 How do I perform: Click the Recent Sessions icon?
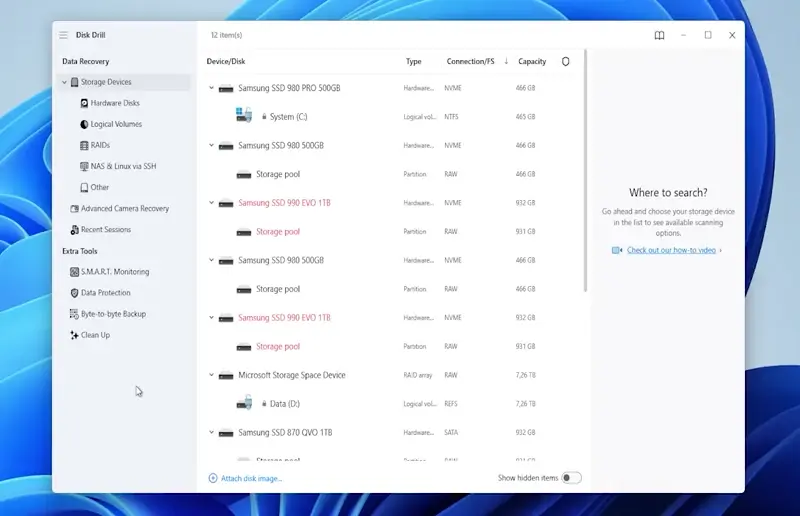coord(74,230)
